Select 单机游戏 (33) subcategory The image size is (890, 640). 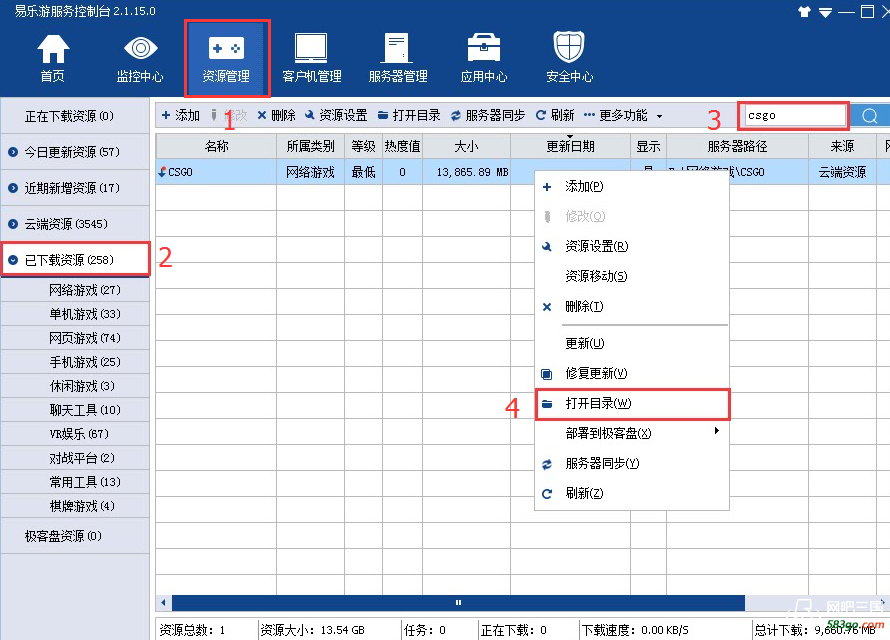tap(75, 314)
